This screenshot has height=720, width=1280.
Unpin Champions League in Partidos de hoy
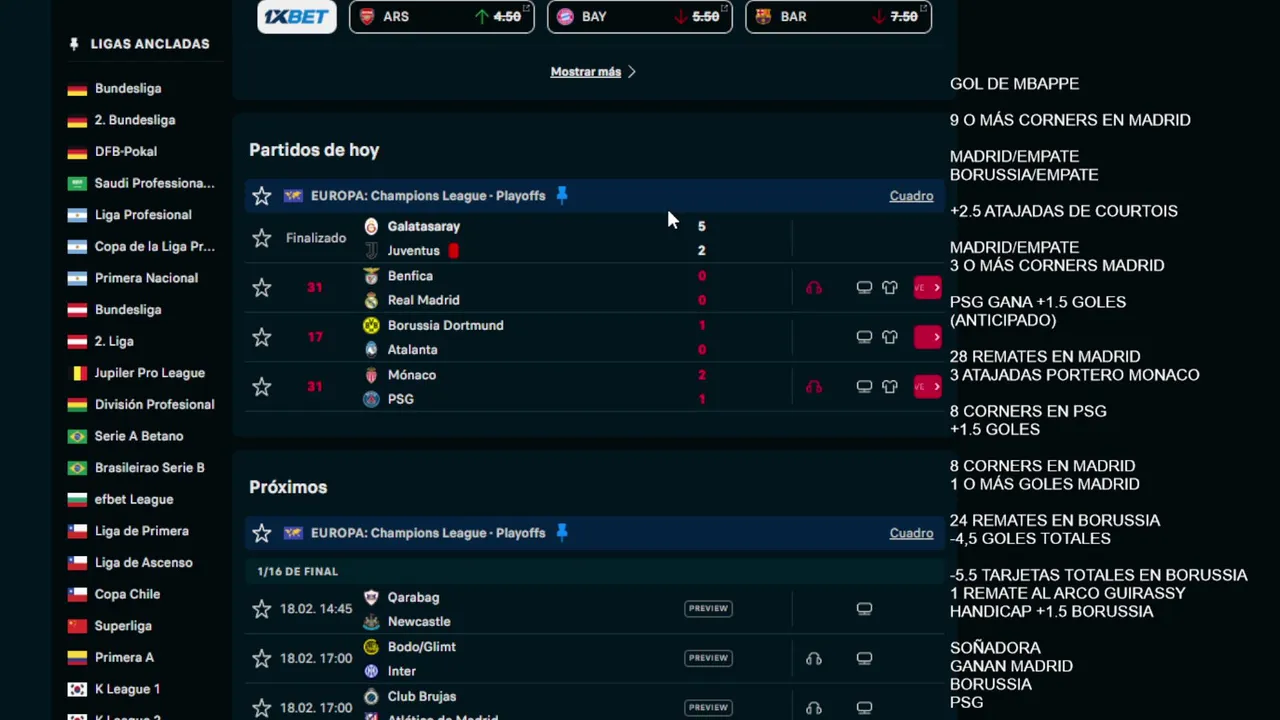[562, 196]
